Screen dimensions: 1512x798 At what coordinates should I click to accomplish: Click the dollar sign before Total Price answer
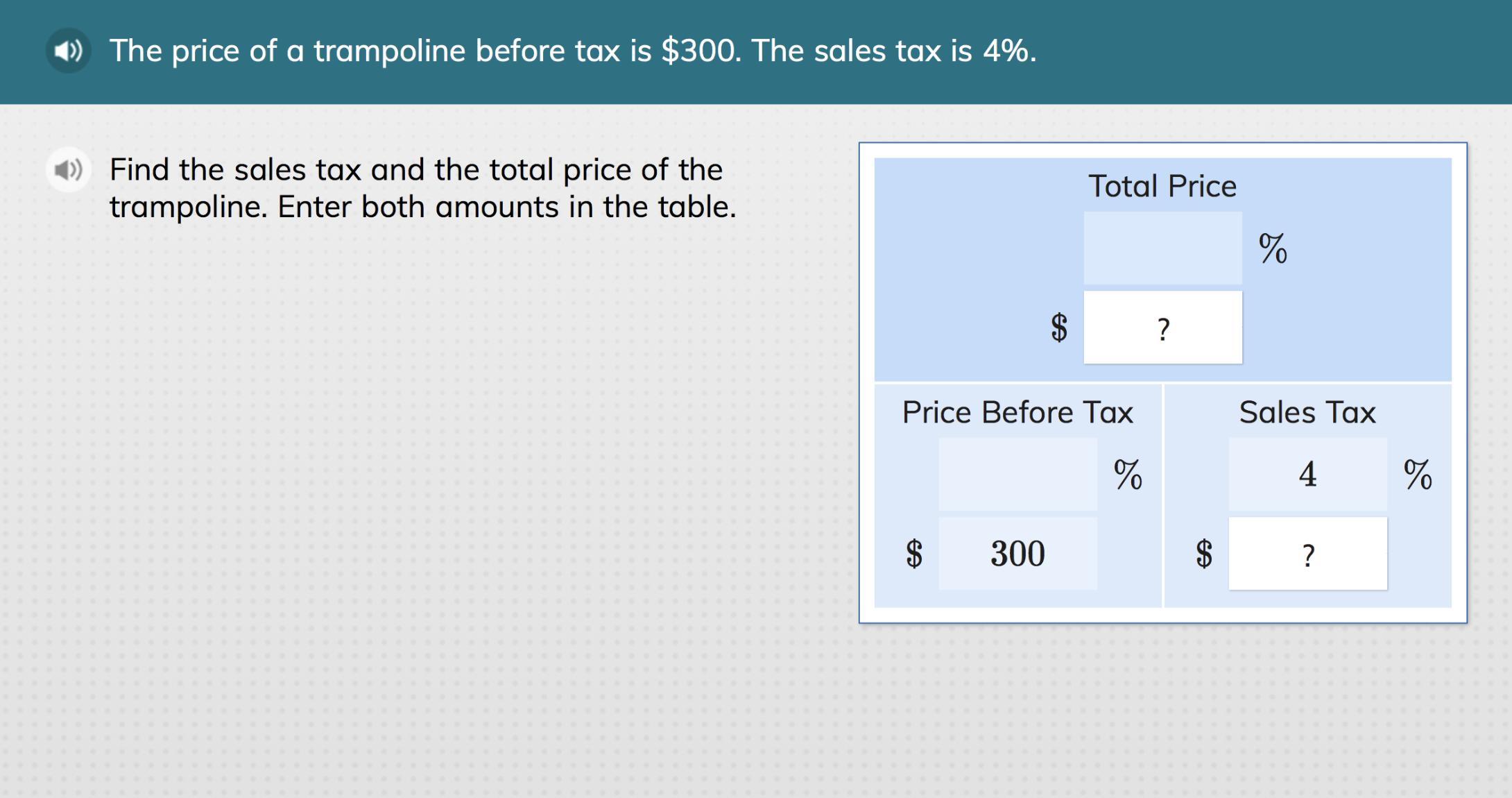click(1059, 327)
